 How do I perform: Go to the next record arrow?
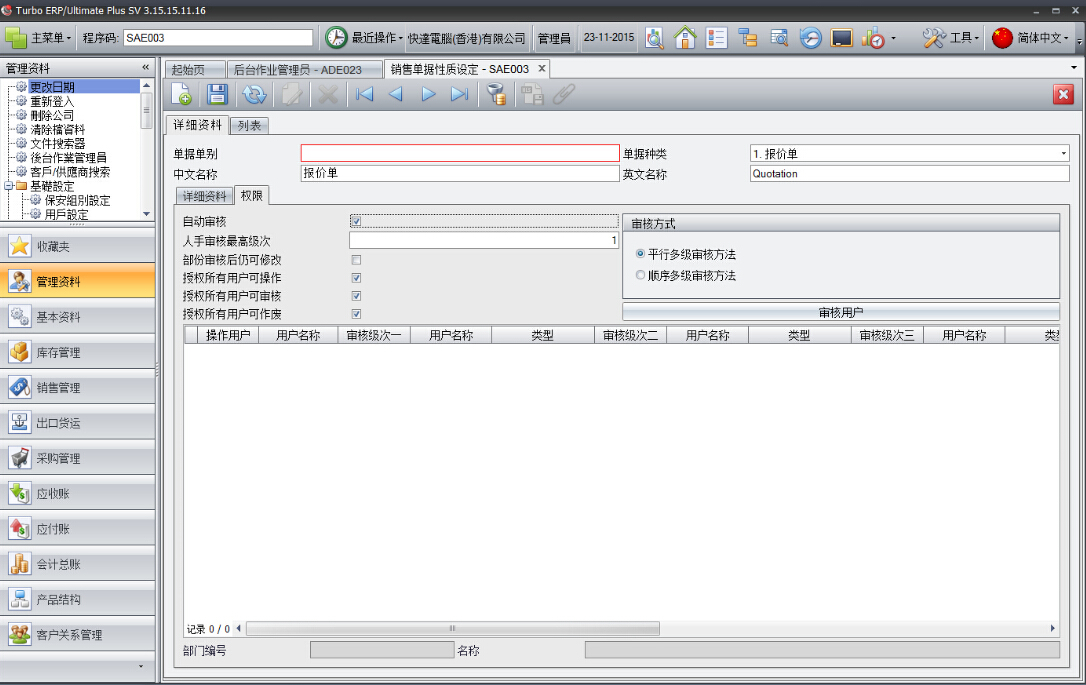pyautogui.click(x=428, y=94)
